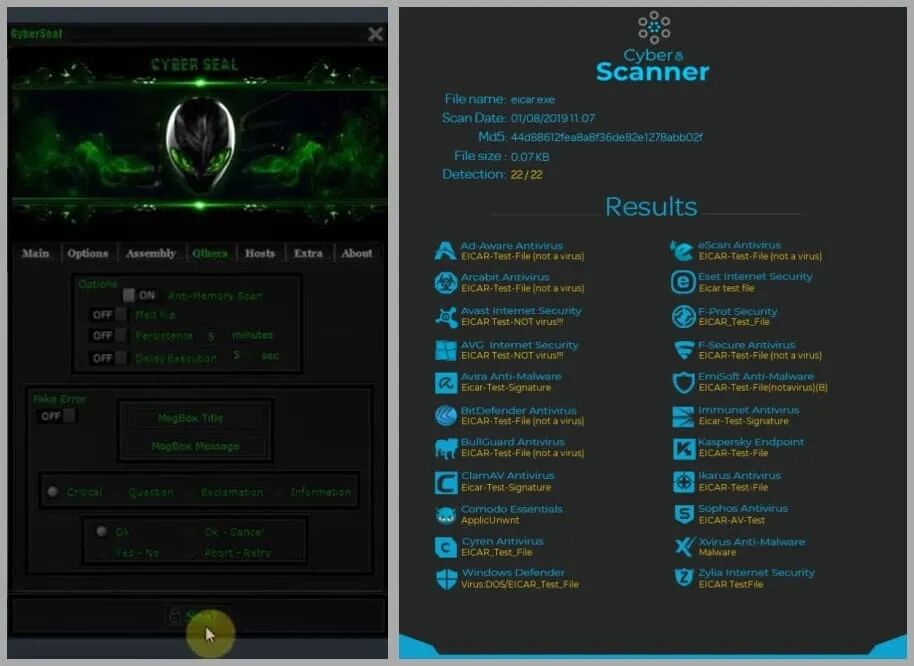Click the Virus:DOS/EICAR_Test_File result text
The width and height of the screenshot is (914, 666).
(520, 584)
